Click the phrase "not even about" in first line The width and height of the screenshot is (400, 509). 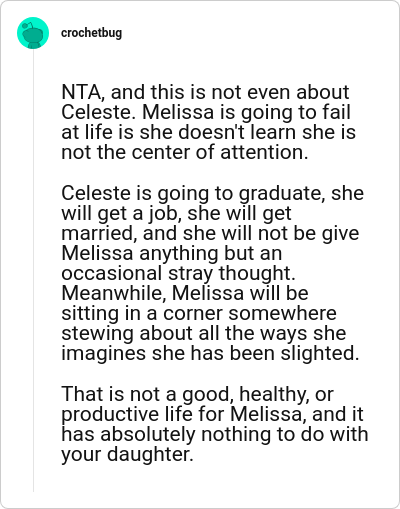280,92
